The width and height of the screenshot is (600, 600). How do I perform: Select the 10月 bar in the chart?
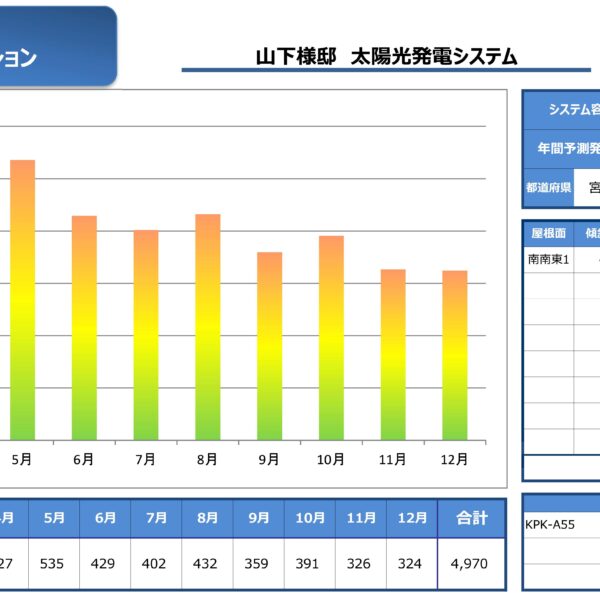click(x=331, y=338)
